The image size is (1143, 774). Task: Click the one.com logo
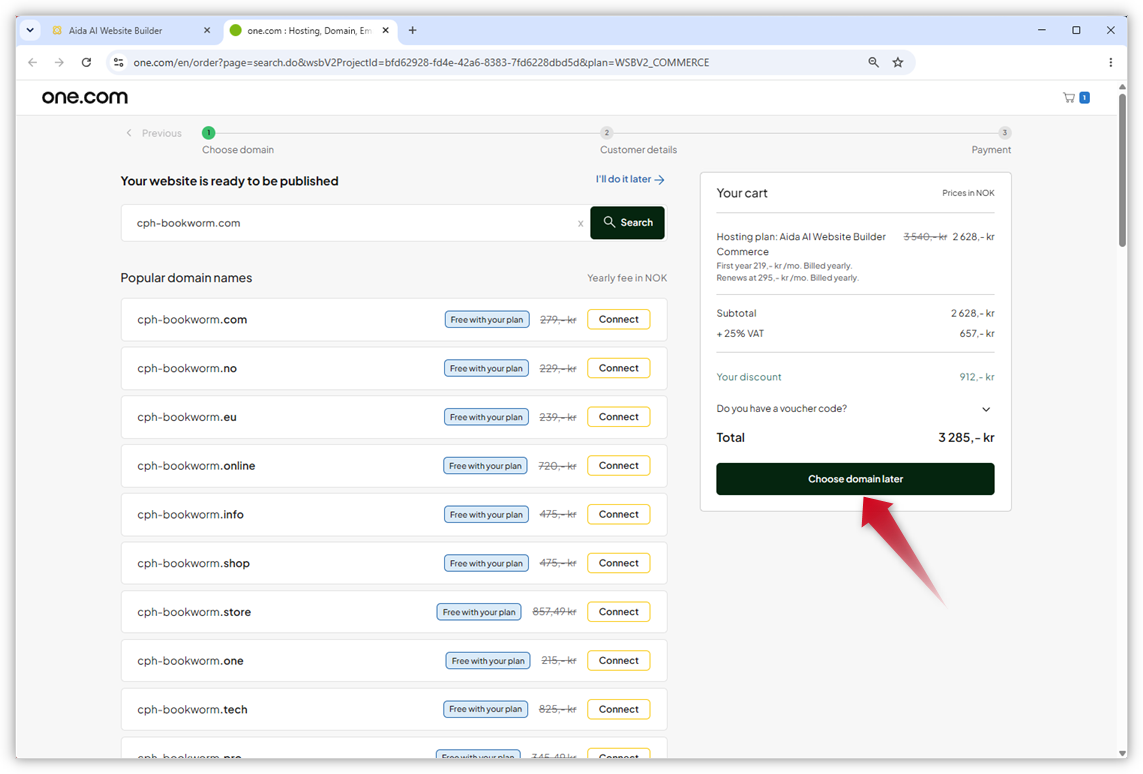(x=85, y=97)
